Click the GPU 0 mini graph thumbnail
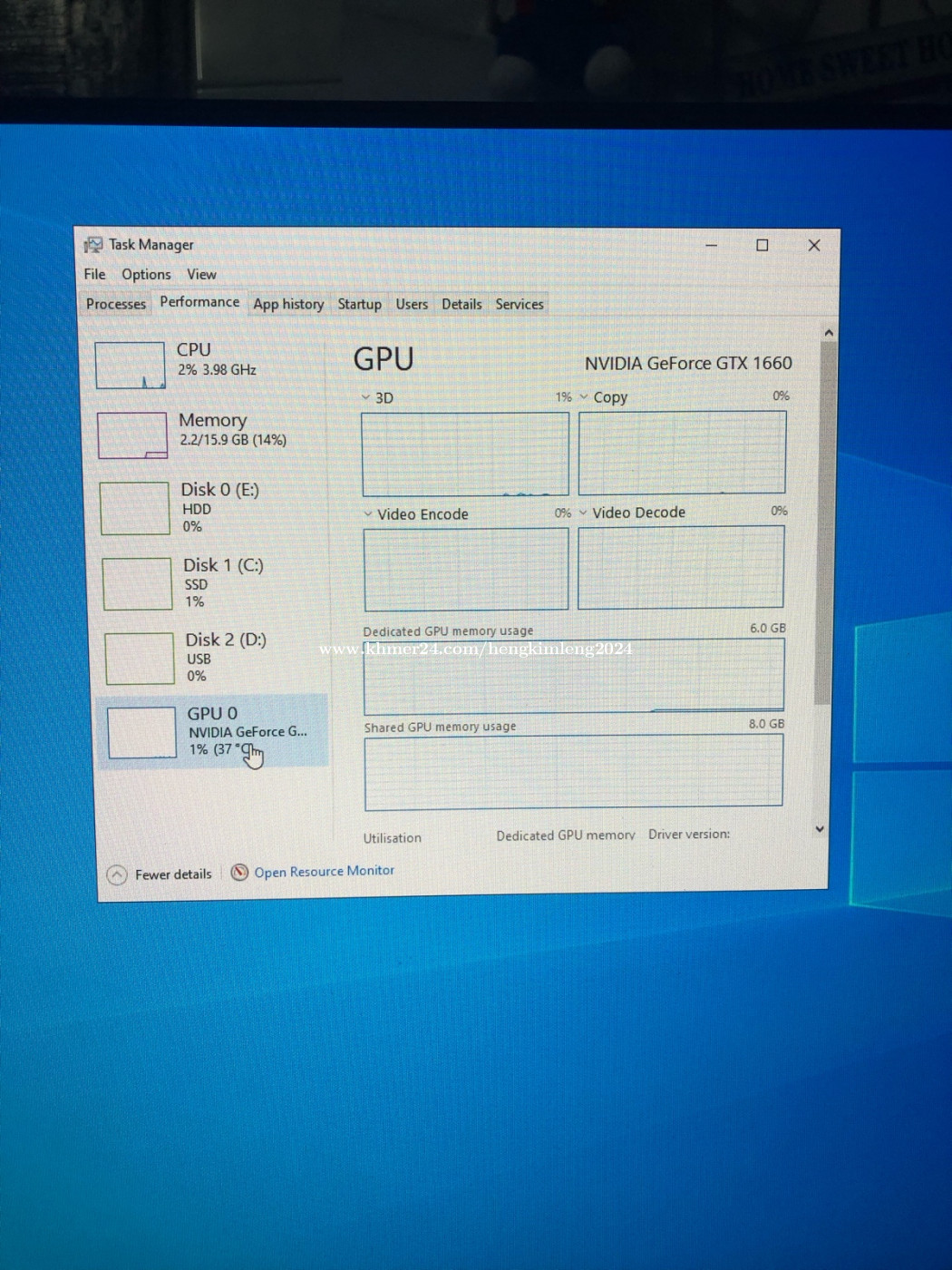The height and width of the screenshot is (1270, 952). (x=141, y=732)
